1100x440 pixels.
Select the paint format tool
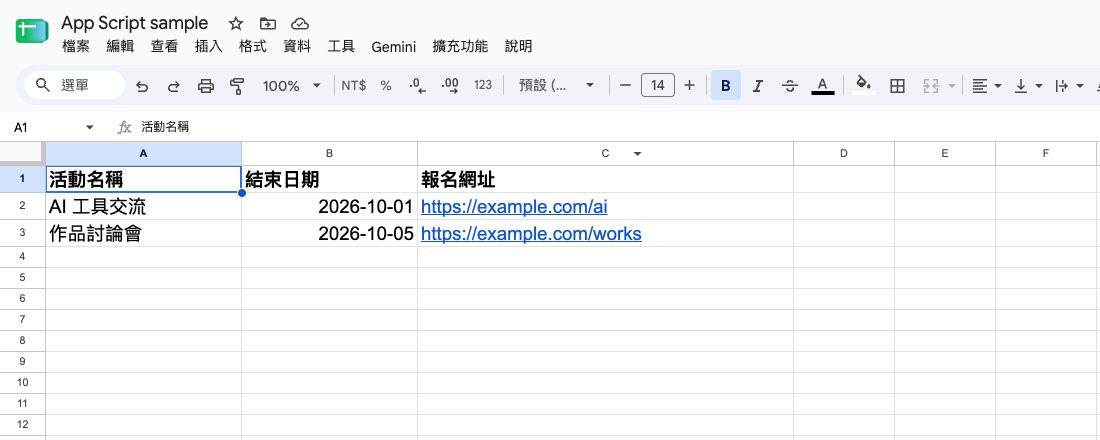pos(237,86)
